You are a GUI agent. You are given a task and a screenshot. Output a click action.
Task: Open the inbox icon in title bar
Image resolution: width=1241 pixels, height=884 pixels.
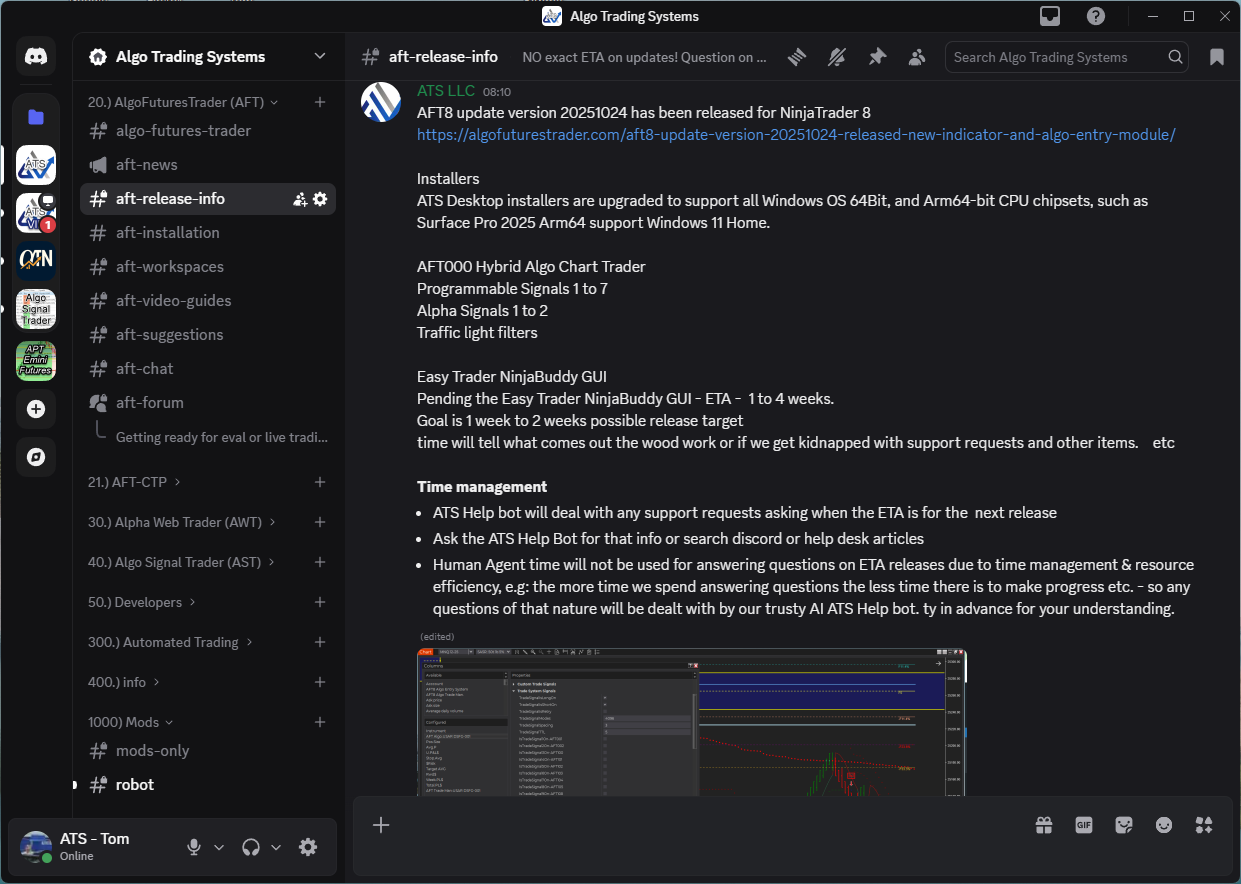(x=1050, y=16)
